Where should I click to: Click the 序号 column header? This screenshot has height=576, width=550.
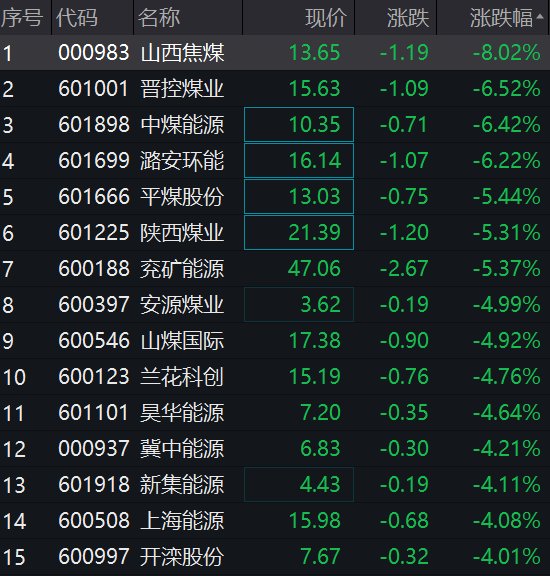[x=22, y=18]
